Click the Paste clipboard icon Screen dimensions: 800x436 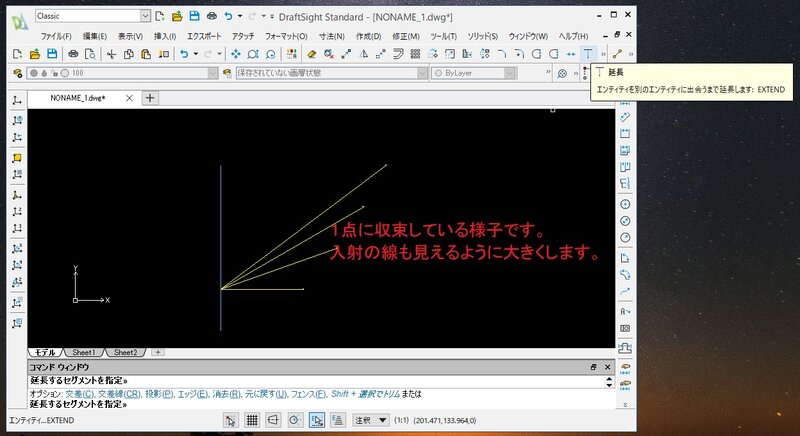coord(146,54)
